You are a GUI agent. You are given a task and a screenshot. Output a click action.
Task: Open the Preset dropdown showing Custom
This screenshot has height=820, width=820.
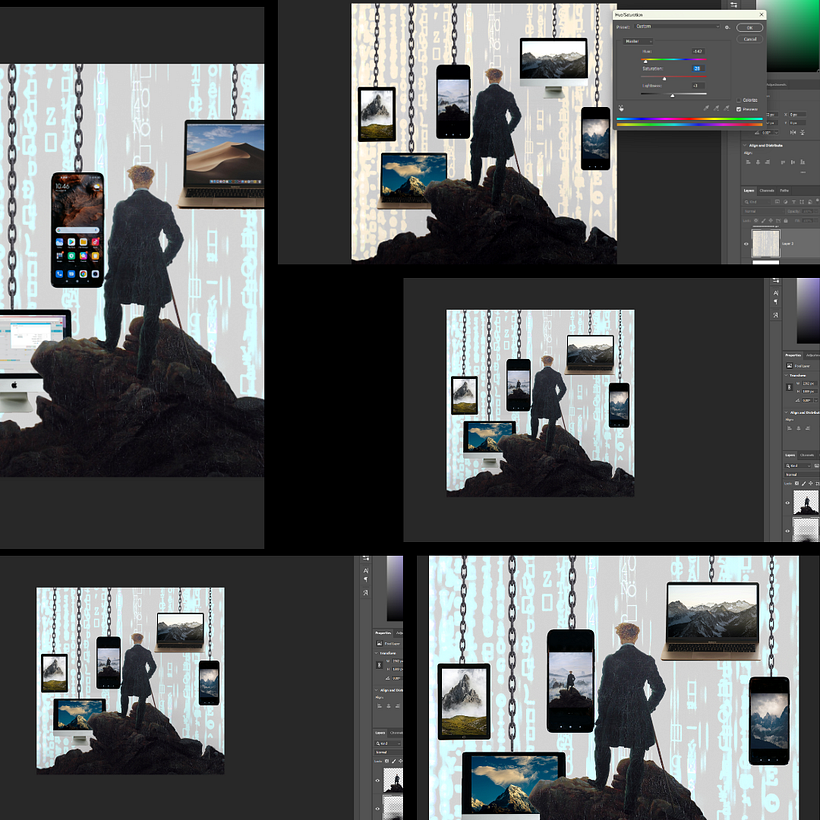click(678, 27)
